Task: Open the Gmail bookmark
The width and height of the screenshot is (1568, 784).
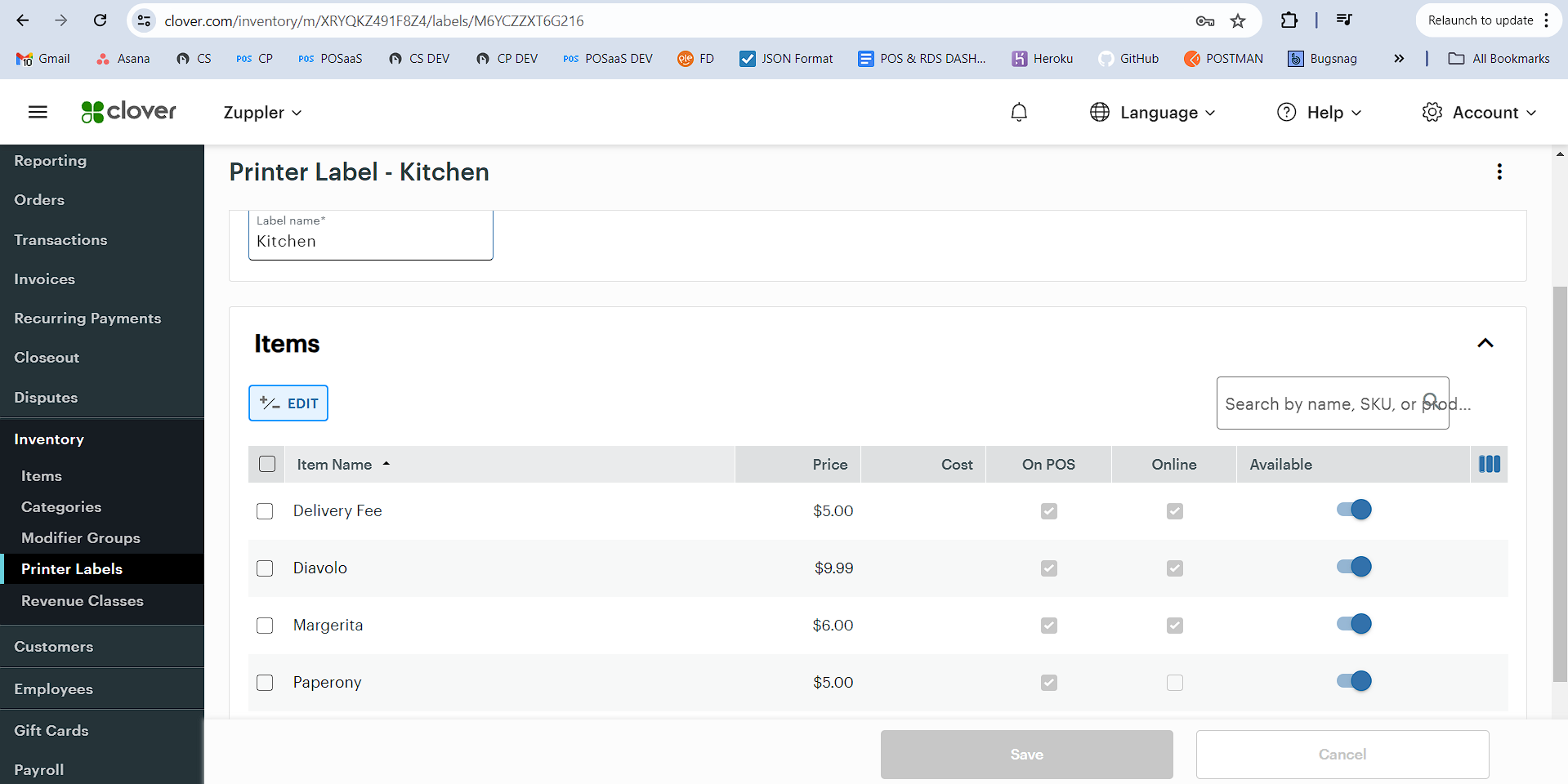Action: 42,59
